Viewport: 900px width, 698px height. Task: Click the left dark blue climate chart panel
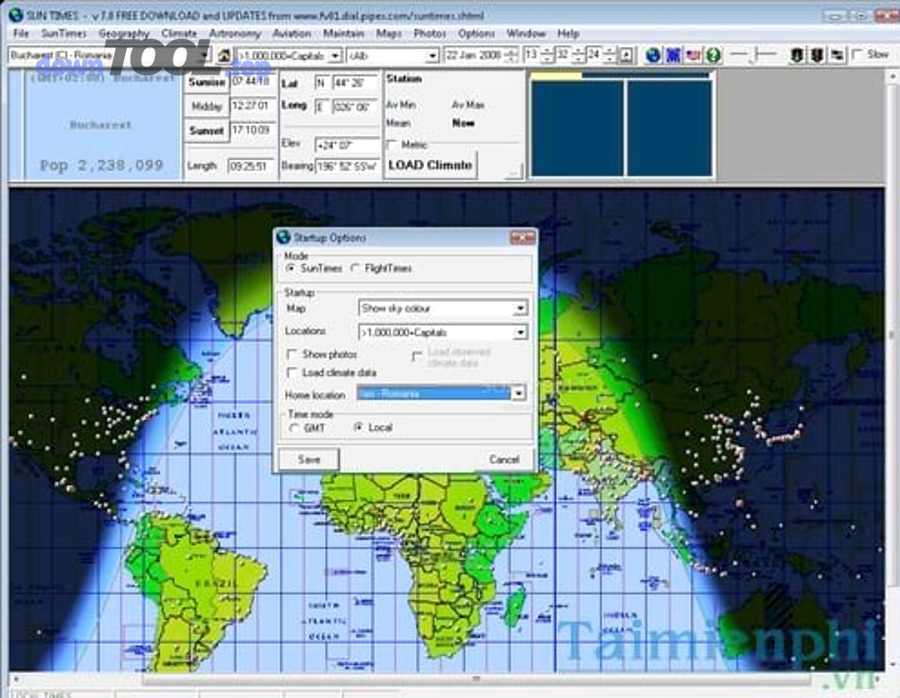pyautogui.click(x=577, y=127)
